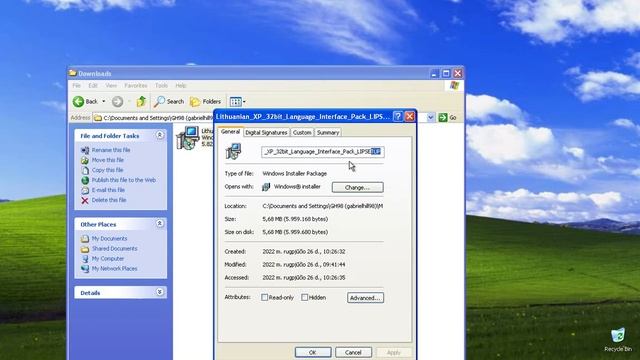The height and width of the screenshot is (360, 640).
Task: Click the dialog's question mark help button
Action: pyautogui.click(x=398, y=117)
